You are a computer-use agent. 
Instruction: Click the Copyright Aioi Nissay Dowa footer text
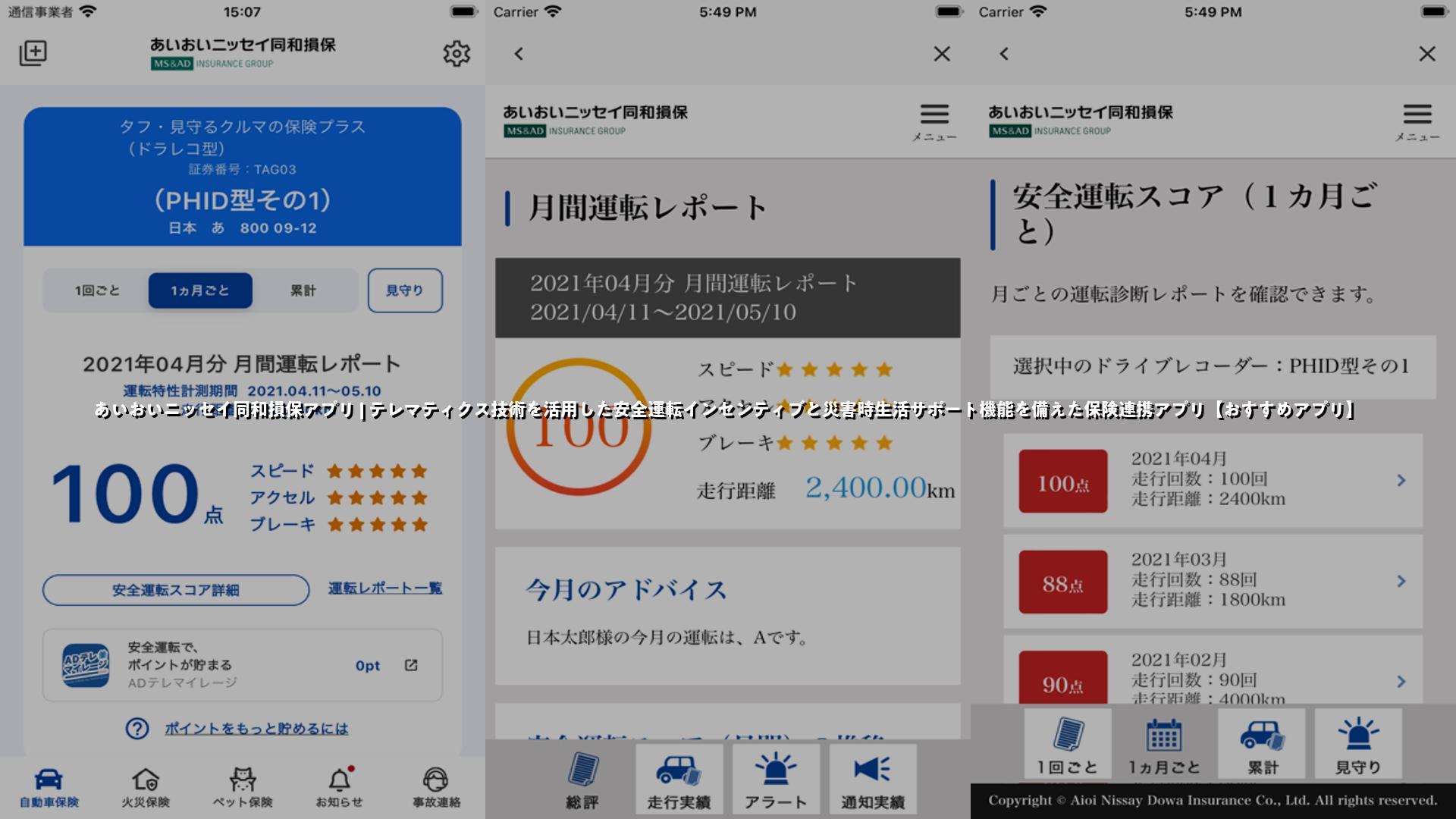point(1213,800)
